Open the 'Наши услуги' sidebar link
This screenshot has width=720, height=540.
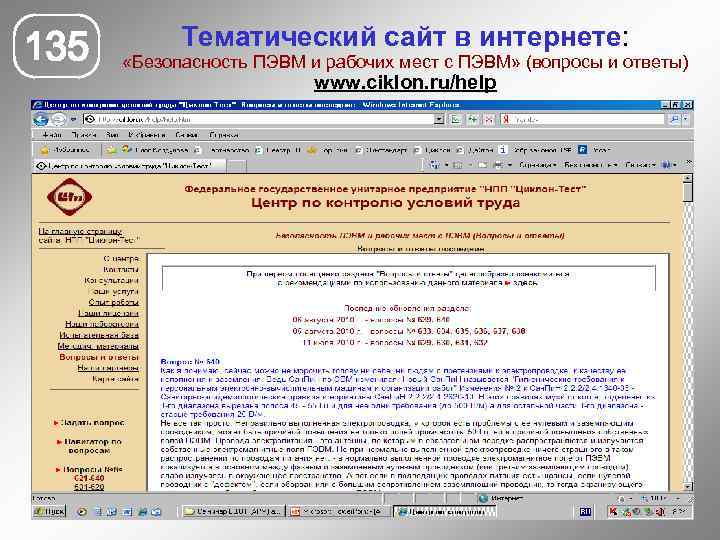pyautogui.click(x=113, y=291)
